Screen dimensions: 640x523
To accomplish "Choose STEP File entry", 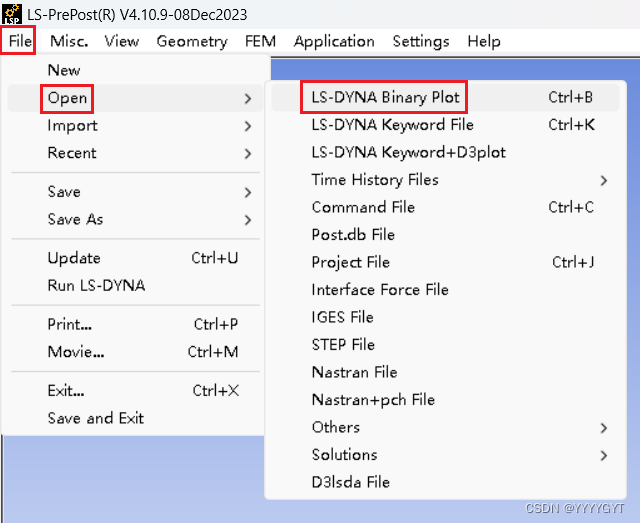I will coord(446,345).
